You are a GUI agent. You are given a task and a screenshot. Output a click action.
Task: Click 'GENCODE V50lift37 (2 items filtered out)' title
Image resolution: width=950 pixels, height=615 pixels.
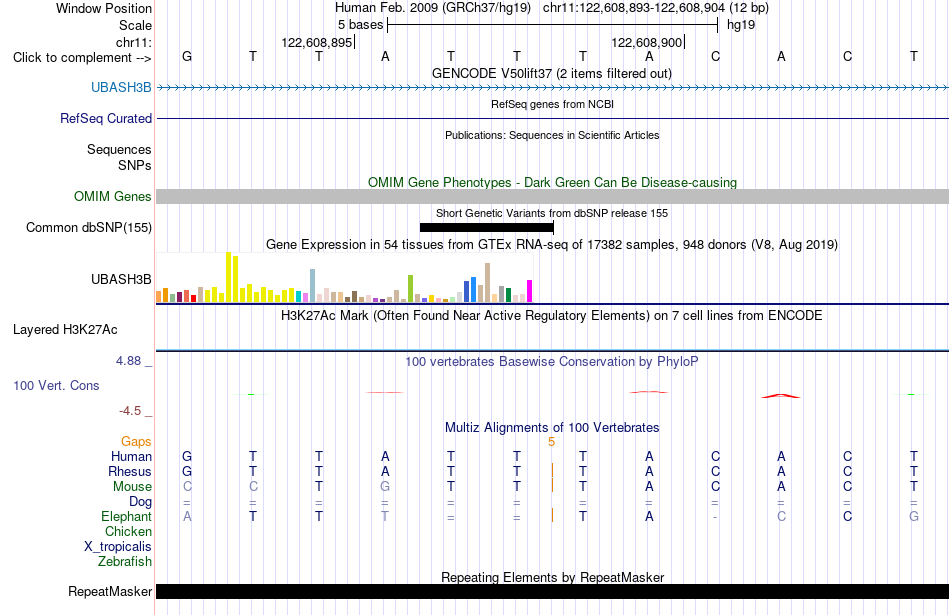click(552, 73)
